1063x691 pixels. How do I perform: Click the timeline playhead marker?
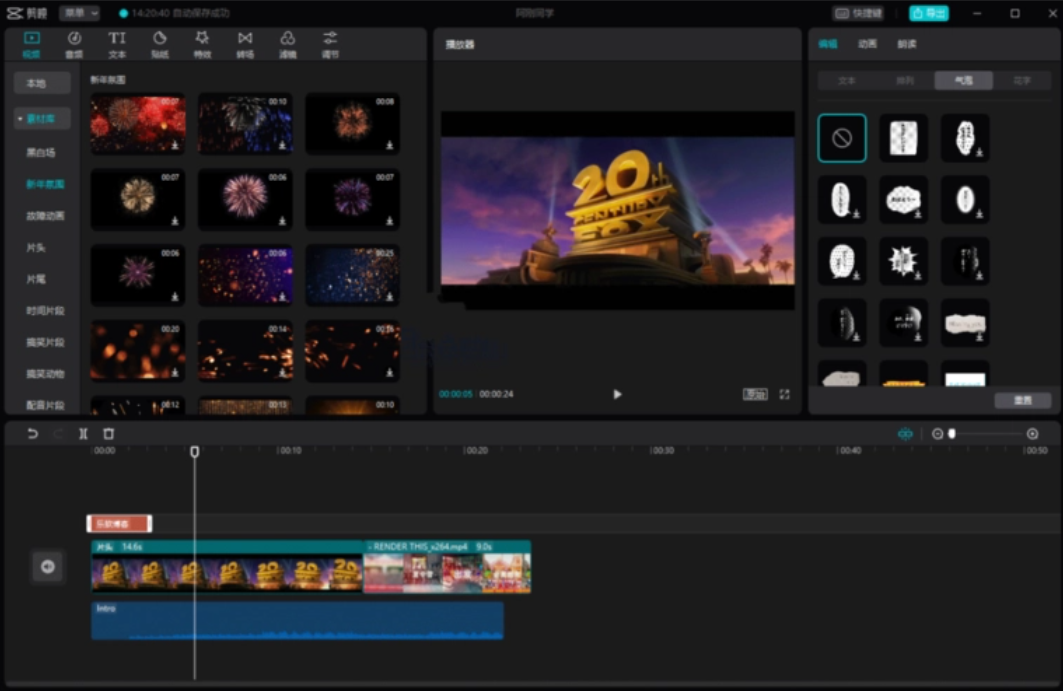tap(195, 452)
